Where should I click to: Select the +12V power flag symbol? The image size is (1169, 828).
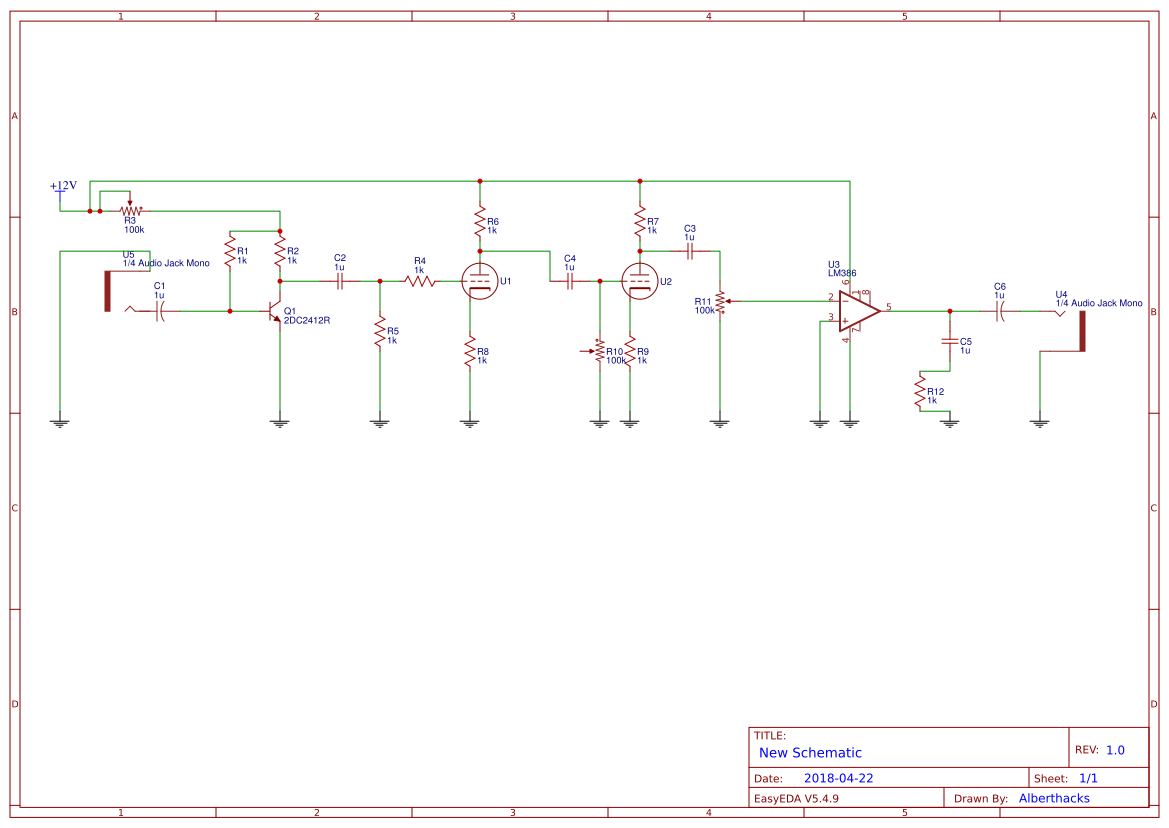[60, 192]
